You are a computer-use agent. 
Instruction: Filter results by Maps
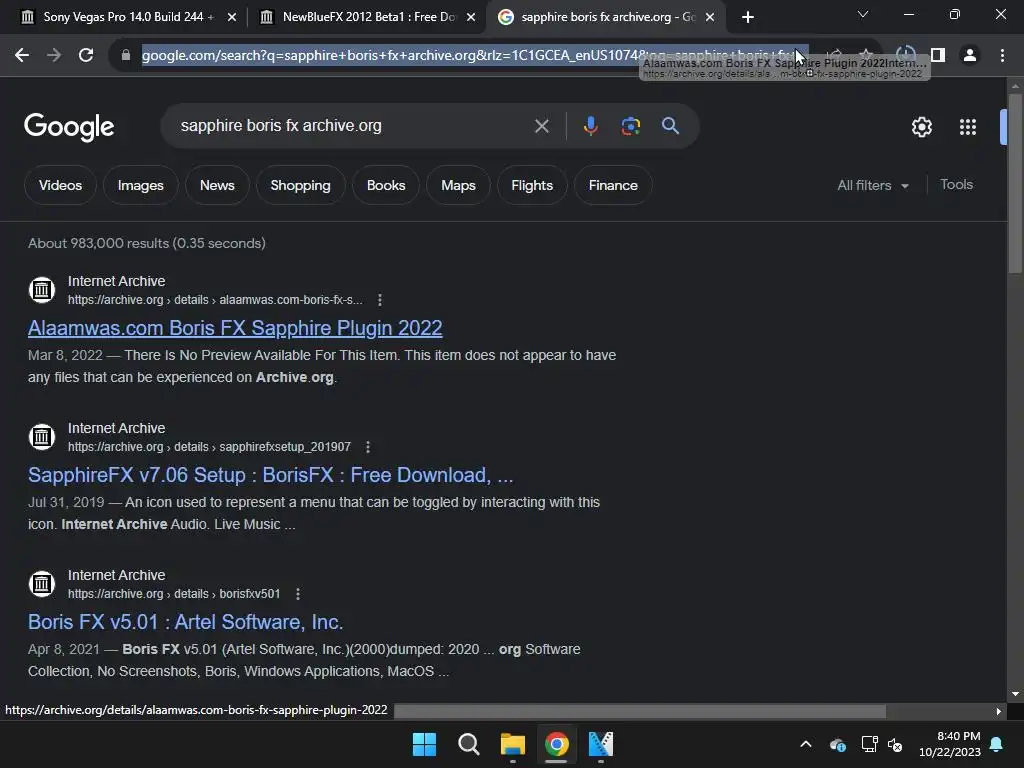click(x=458, y=185)
